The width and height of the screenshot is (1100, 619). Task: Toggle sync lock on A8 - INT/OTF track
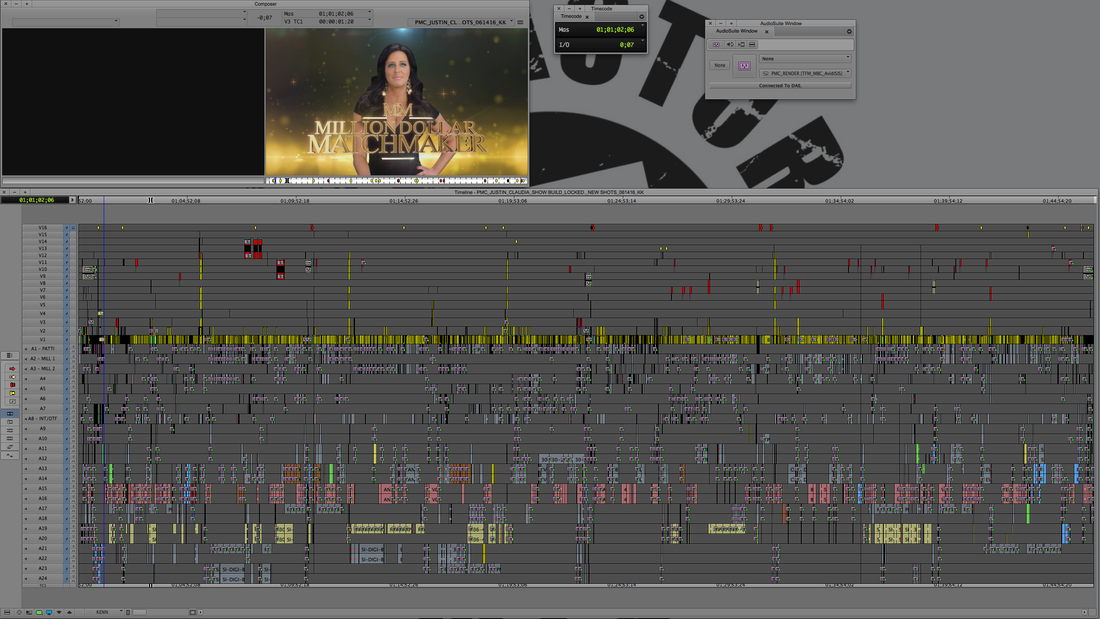click(67, 418)
